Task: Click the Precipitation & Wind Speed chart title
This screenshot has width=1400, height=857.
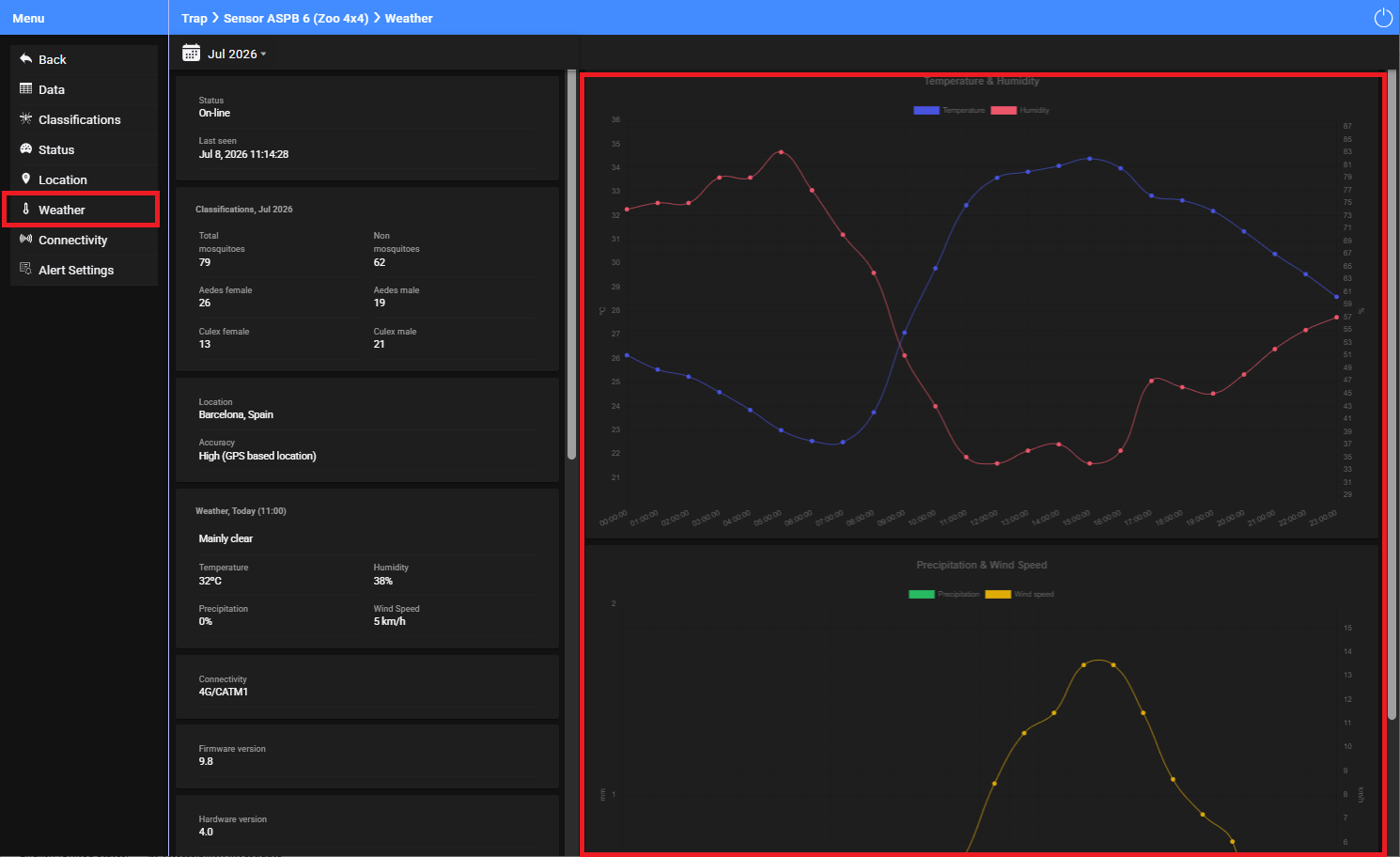Action: click(981, 565)
